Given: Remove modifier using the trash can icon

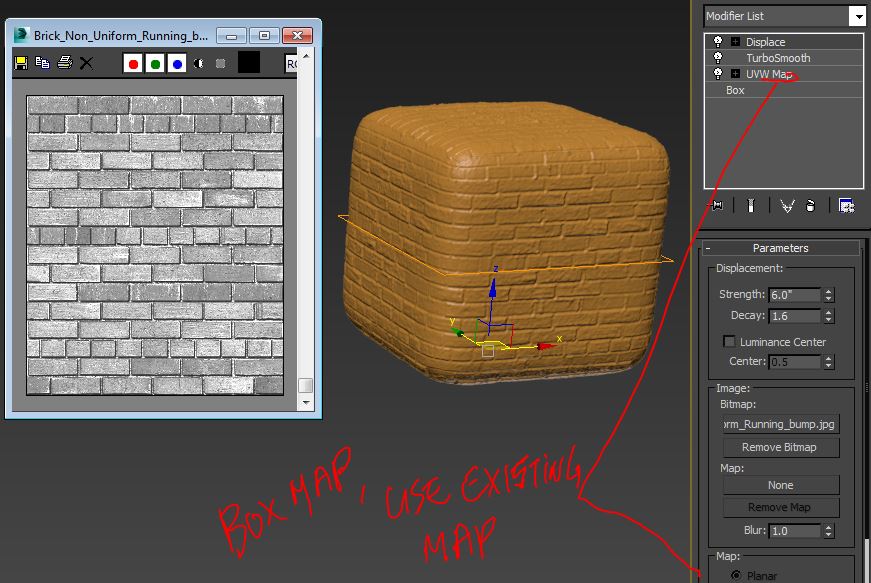Looking at the screenshot, I should pos(810,206).
